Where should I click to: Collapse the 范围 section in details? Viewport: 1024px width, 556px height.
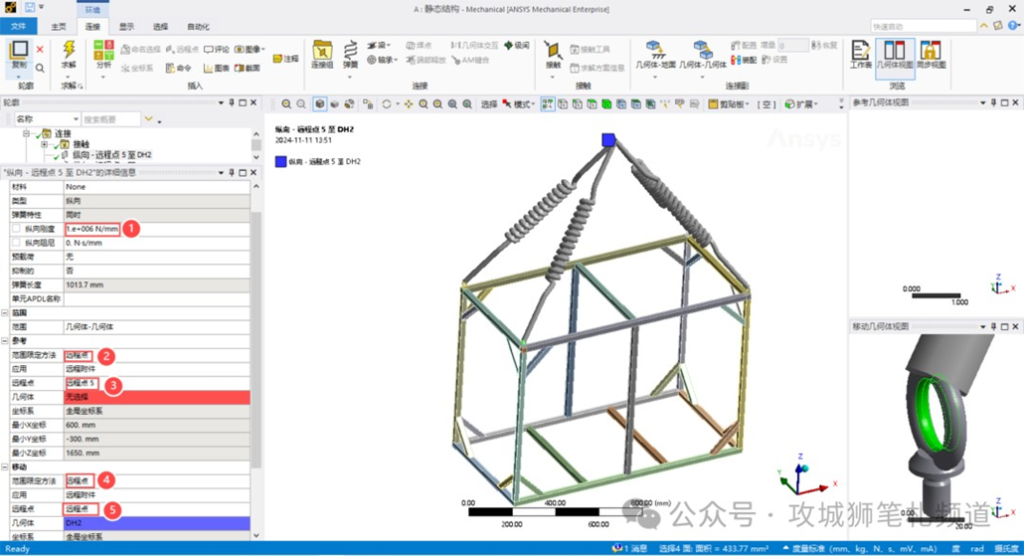(5, 313)
